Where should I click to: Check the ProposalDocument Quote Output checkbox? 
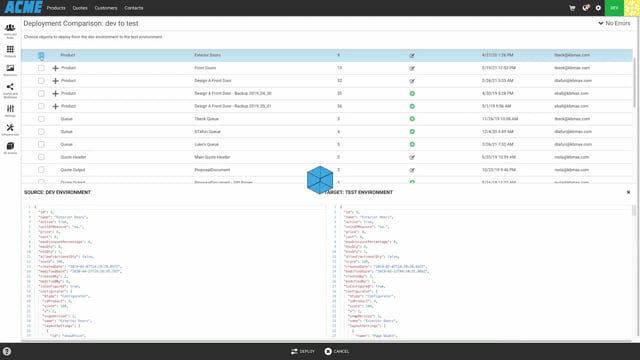(x=41, y=169)
